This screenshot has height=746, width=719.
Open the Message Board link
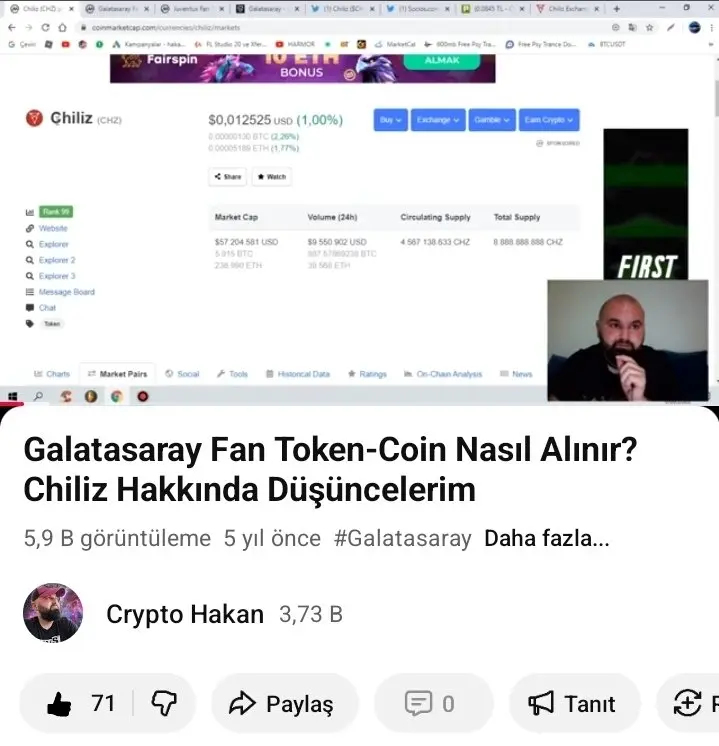[x=67, y=292]
